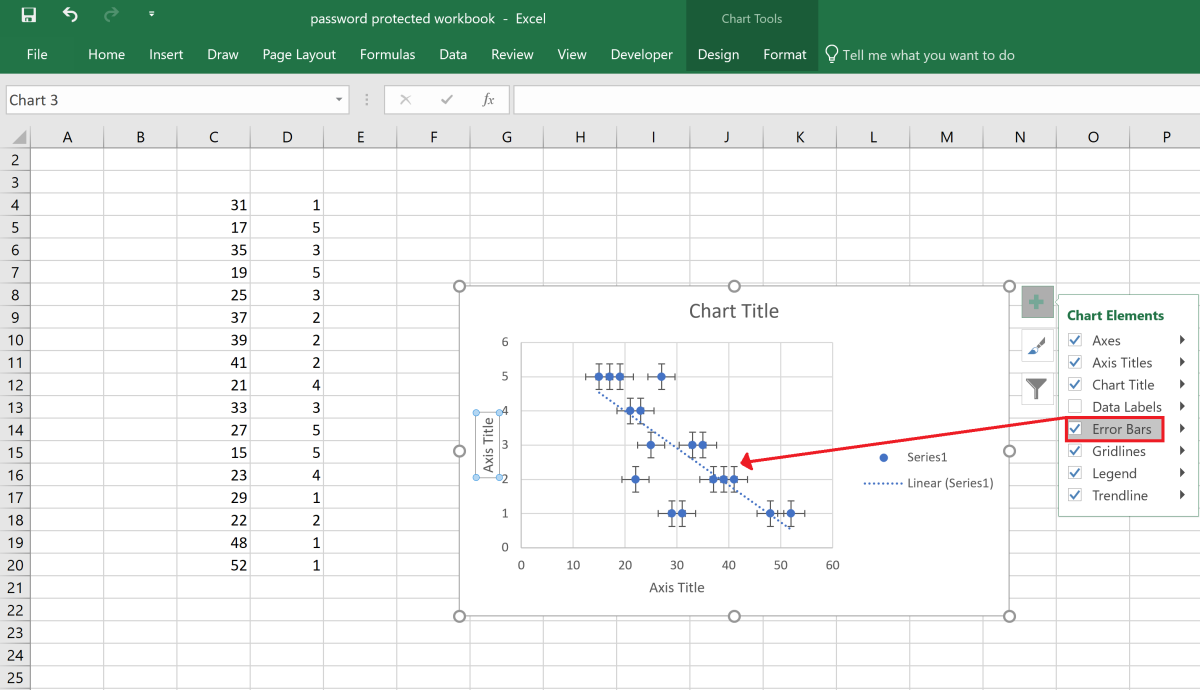This screenshot has width=1200, height=690.
Task: Expand the Error Bars options arrow
Action: 1182,429
